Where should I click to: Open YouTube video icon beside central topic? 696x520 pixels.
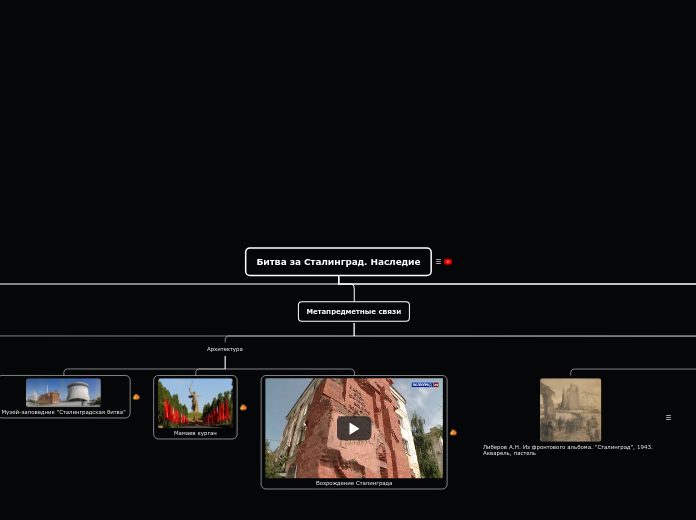click(448, 262)
